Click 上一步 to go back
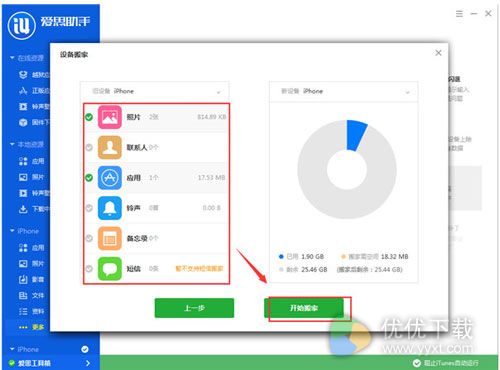This screenshot has height=370, width=500. click(x=194, y=308)
